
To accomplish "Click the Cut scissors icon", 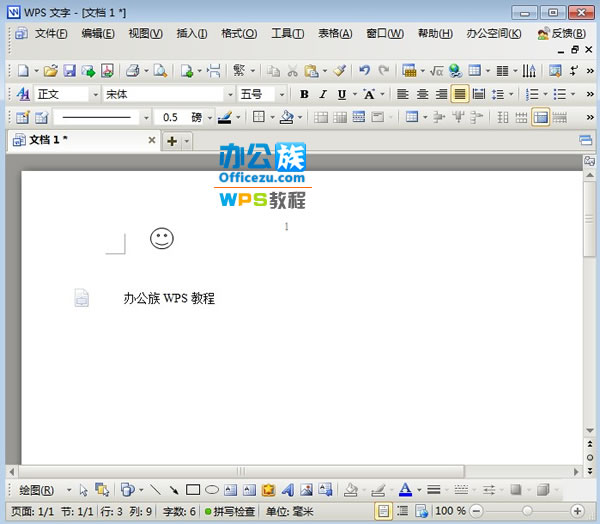I will [x=293, y=71].
